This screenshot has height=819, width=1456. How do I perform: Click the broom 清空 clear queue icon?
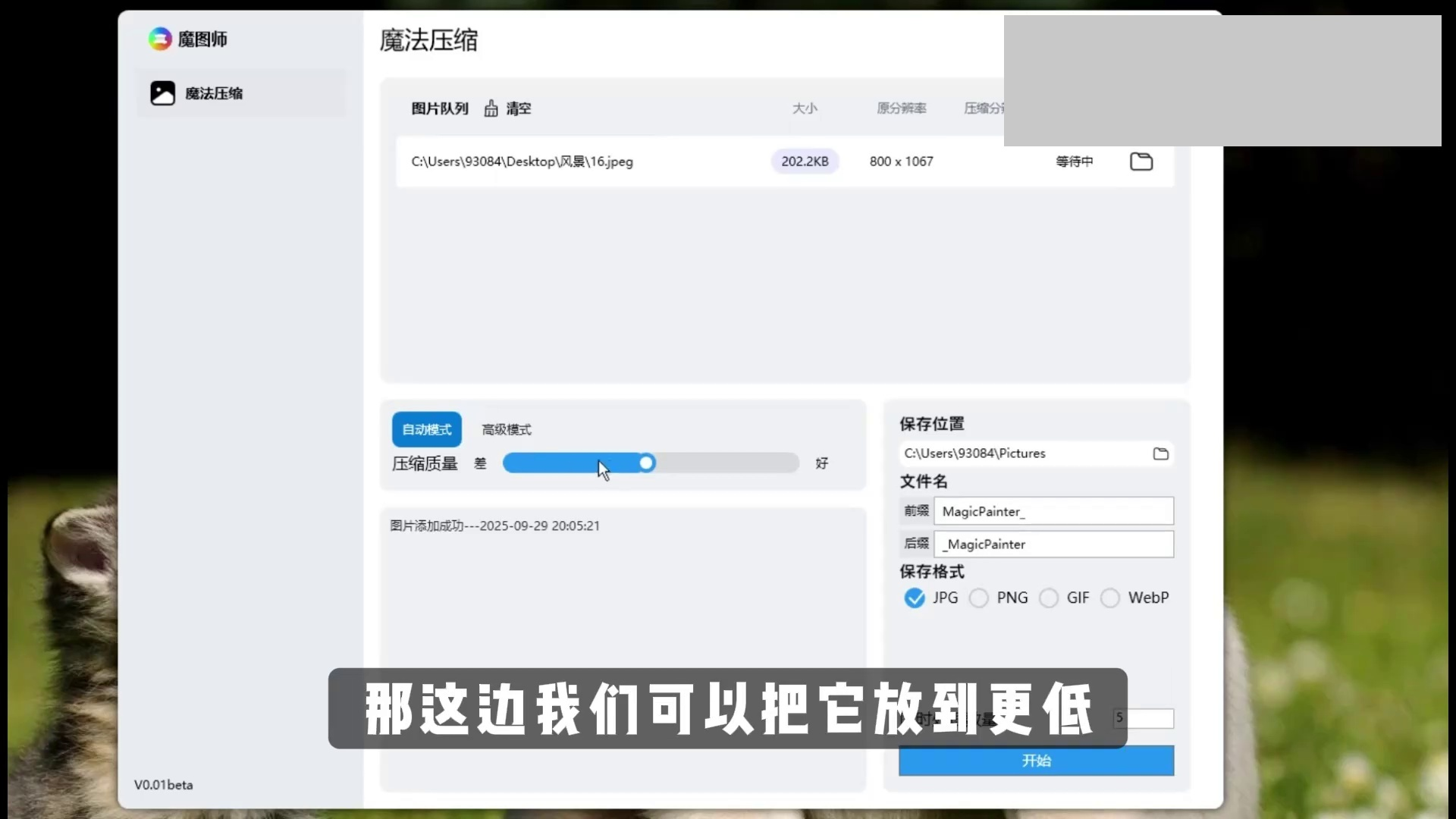pyautogui.click(x=491, y=108)
